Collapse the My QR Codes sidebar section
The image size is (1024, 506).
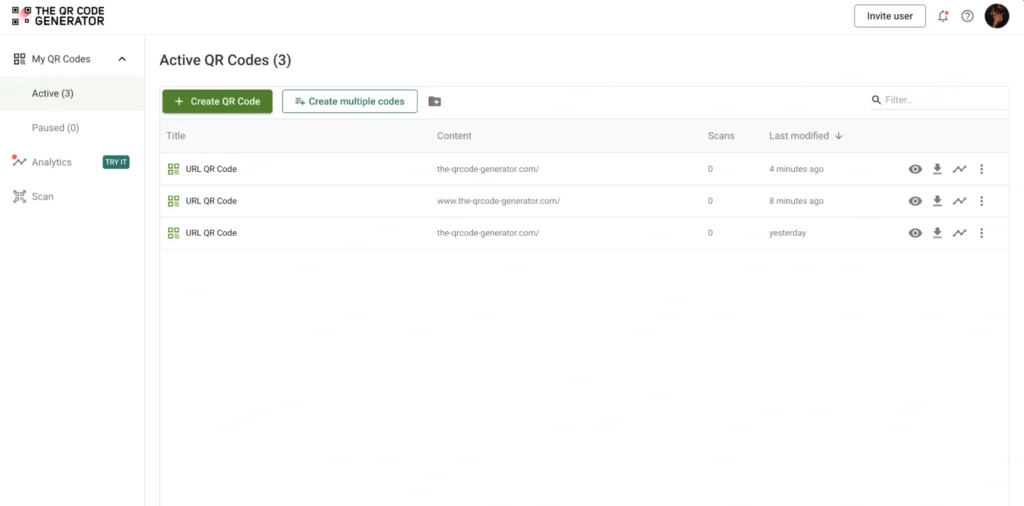122,59
